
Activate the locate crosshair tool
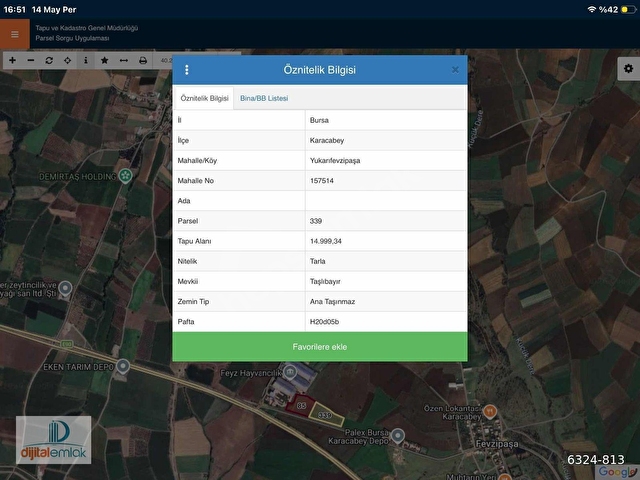coord(67,60)
